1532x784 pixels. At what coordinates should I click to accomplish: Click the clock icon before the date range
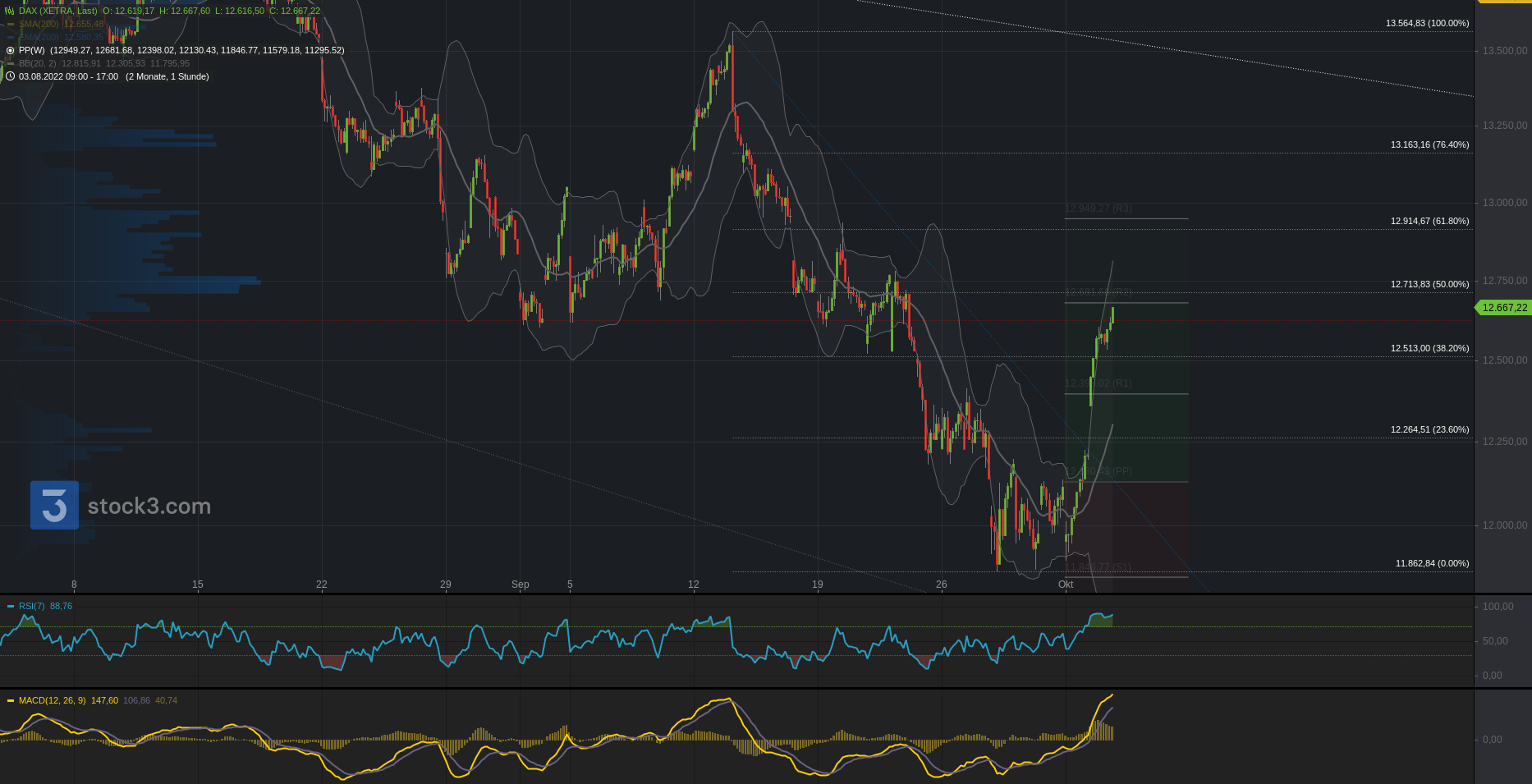(x=11, y=76)
